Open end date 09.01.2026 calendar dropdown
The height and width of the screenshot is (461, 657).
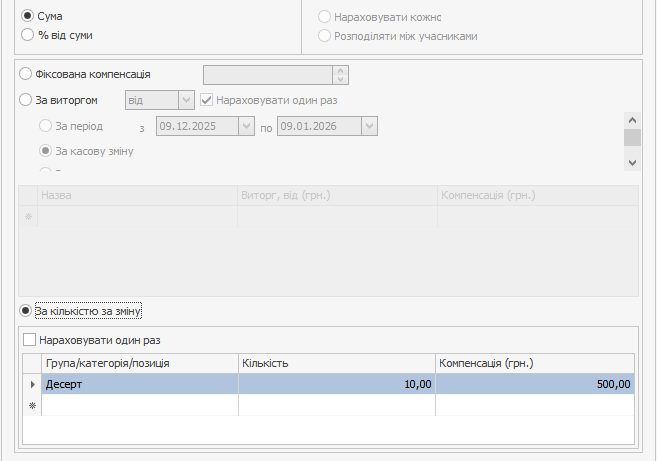[369, 126]
